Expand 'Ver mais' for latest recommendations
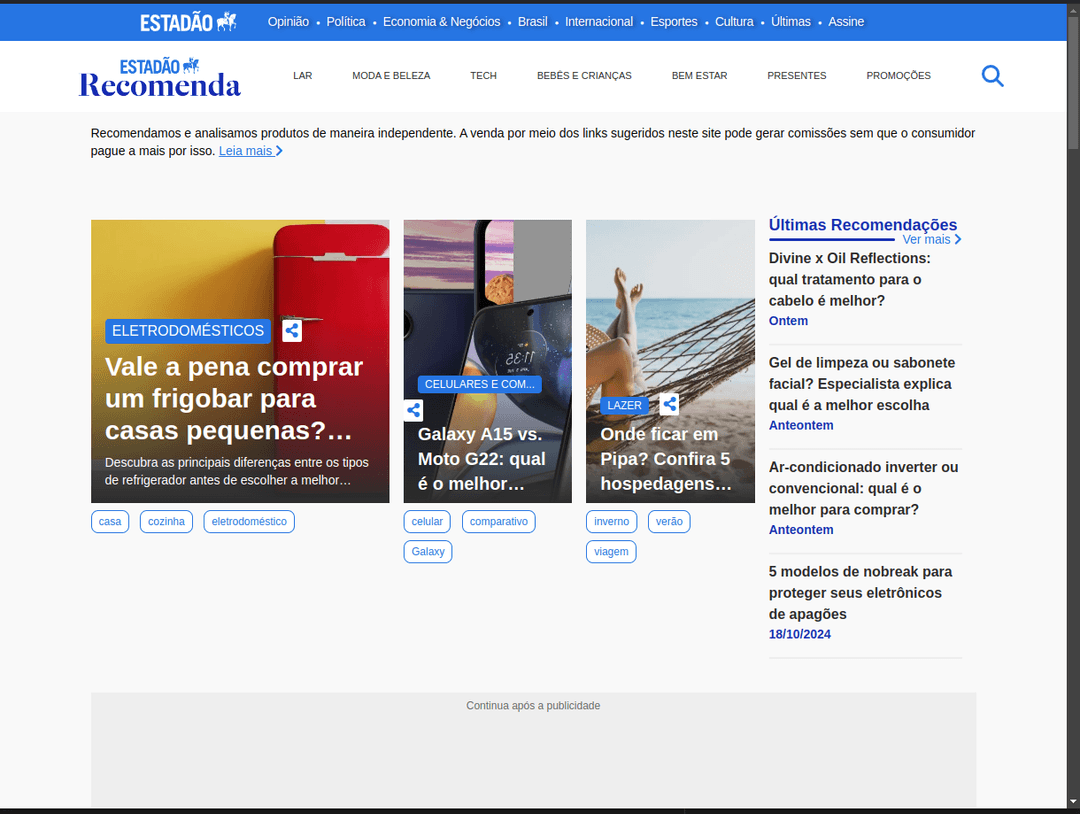The height and width of the screenshot is (814, 1080). [x=931, y=240]
